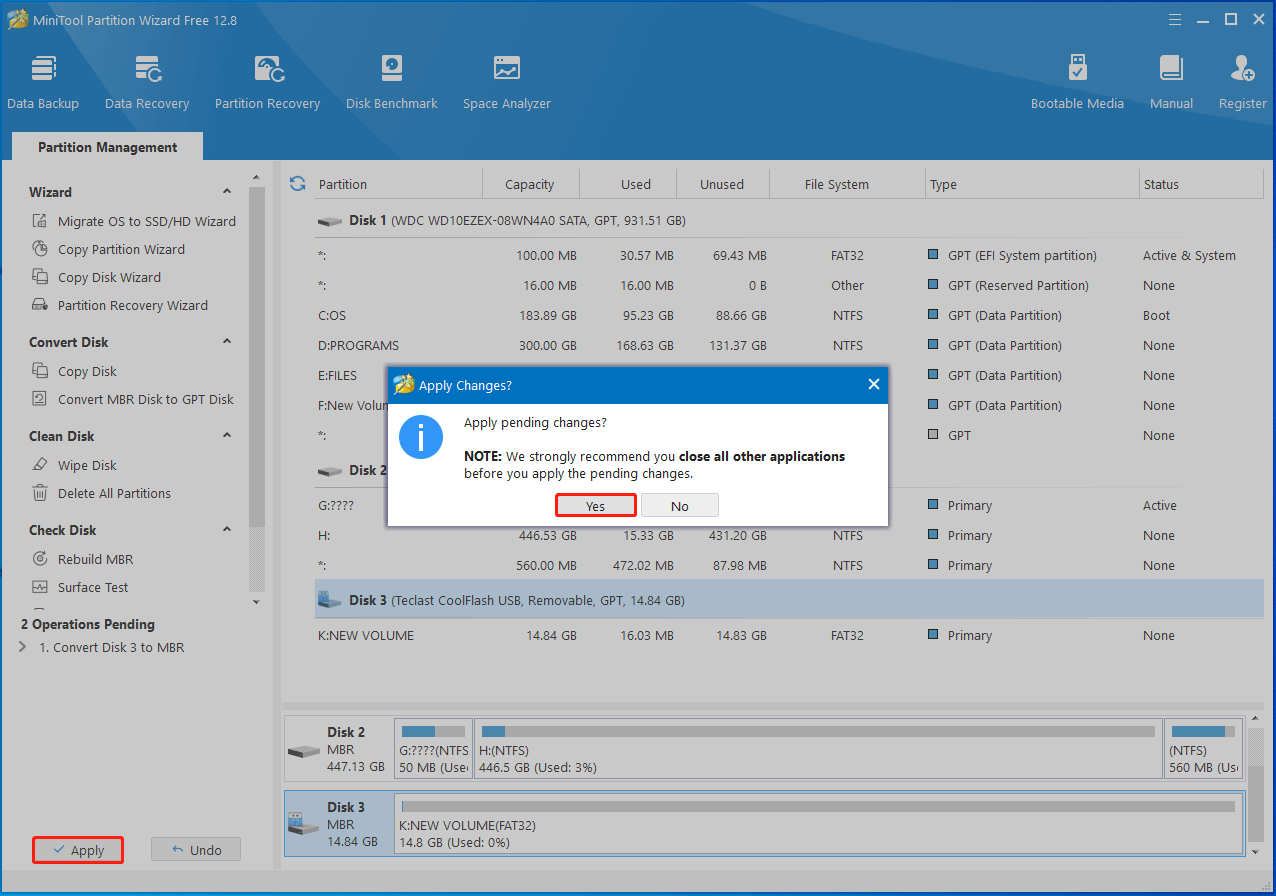
Task: Start the Partition Recovery Wizard
Action: (x=120, y=305)
